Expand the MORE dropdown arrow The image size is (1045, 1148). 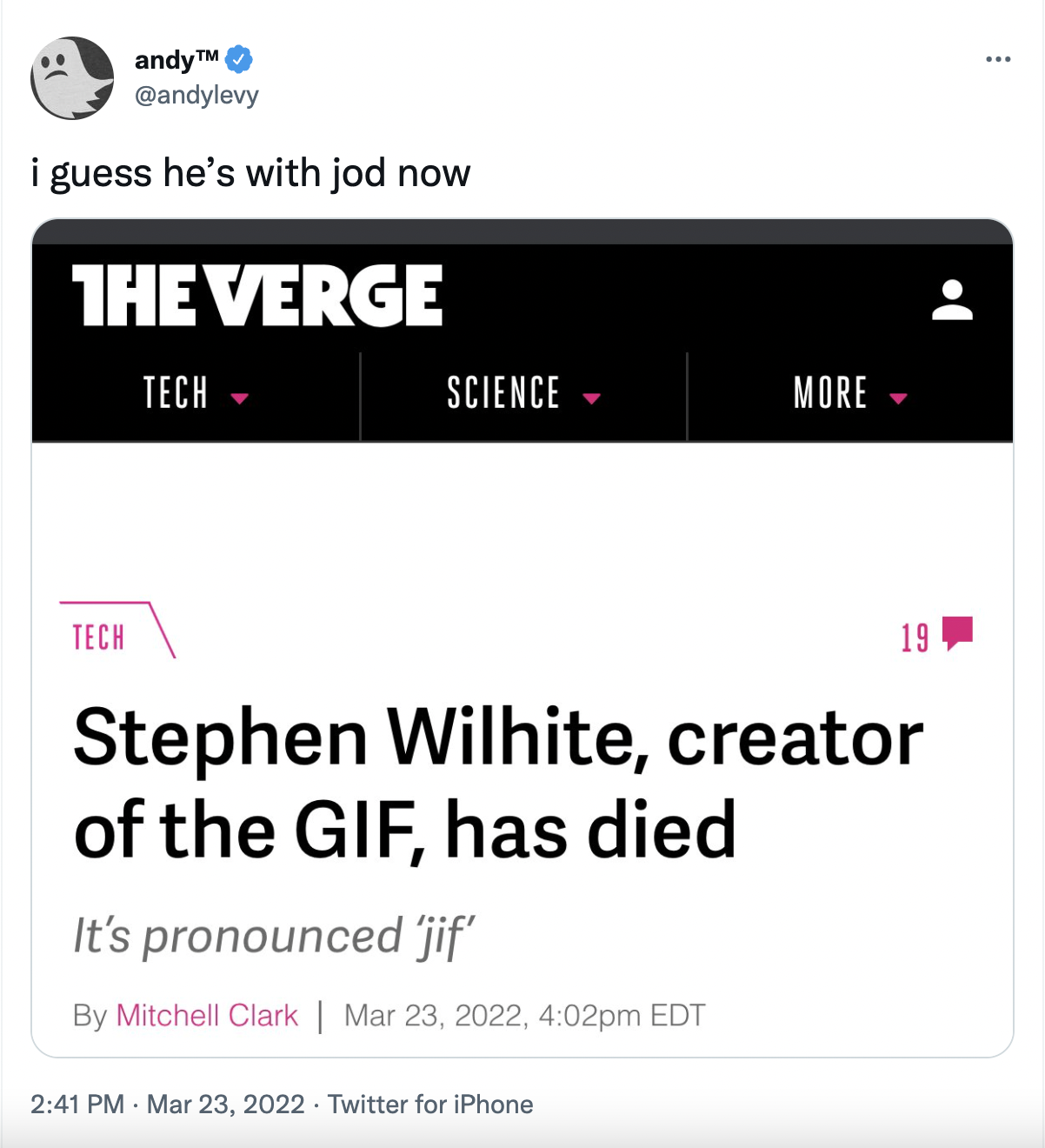[x=899, y=397]
